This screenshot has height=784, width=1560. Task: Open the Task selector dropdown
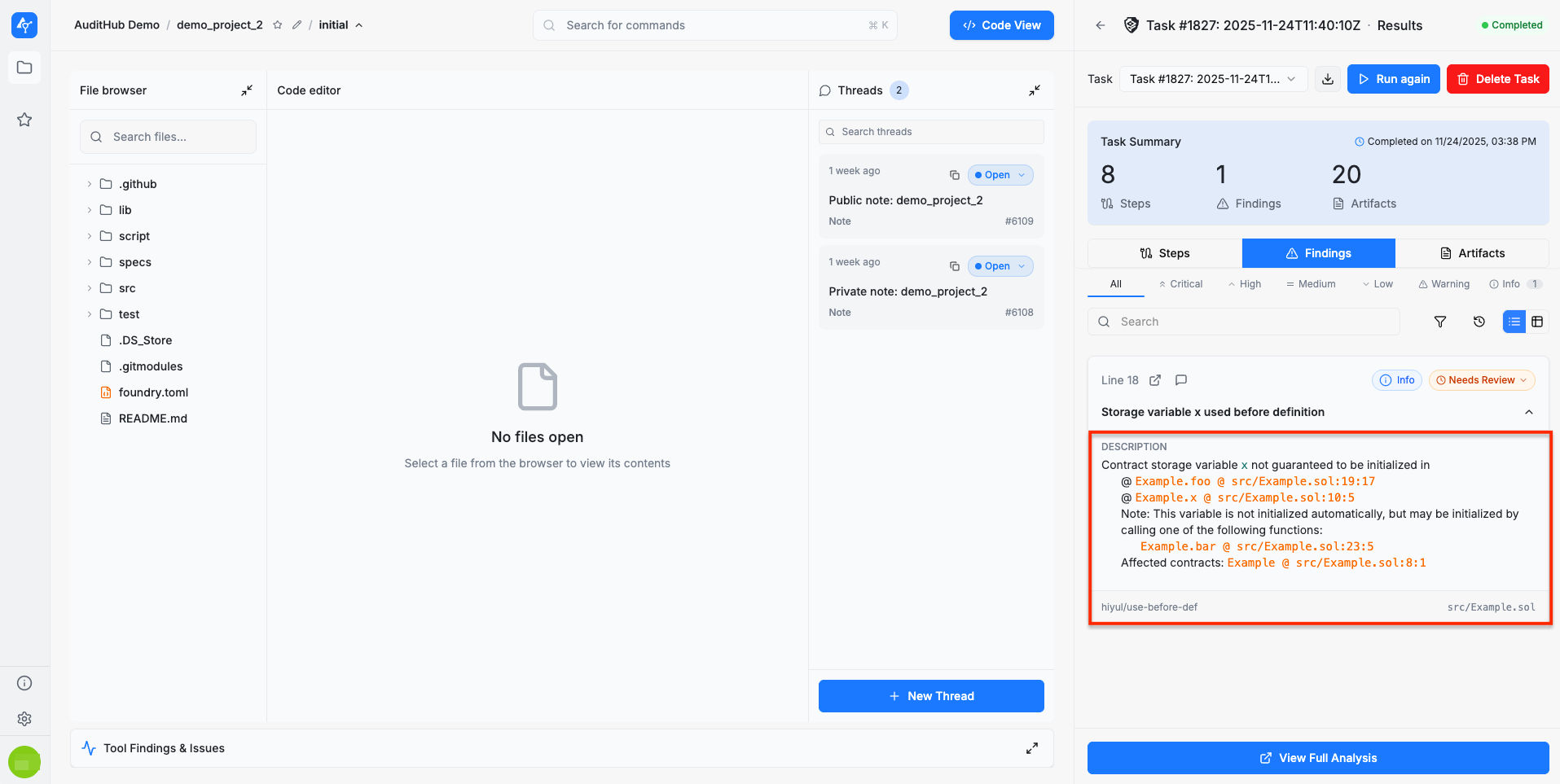[x=1213, y=79]
